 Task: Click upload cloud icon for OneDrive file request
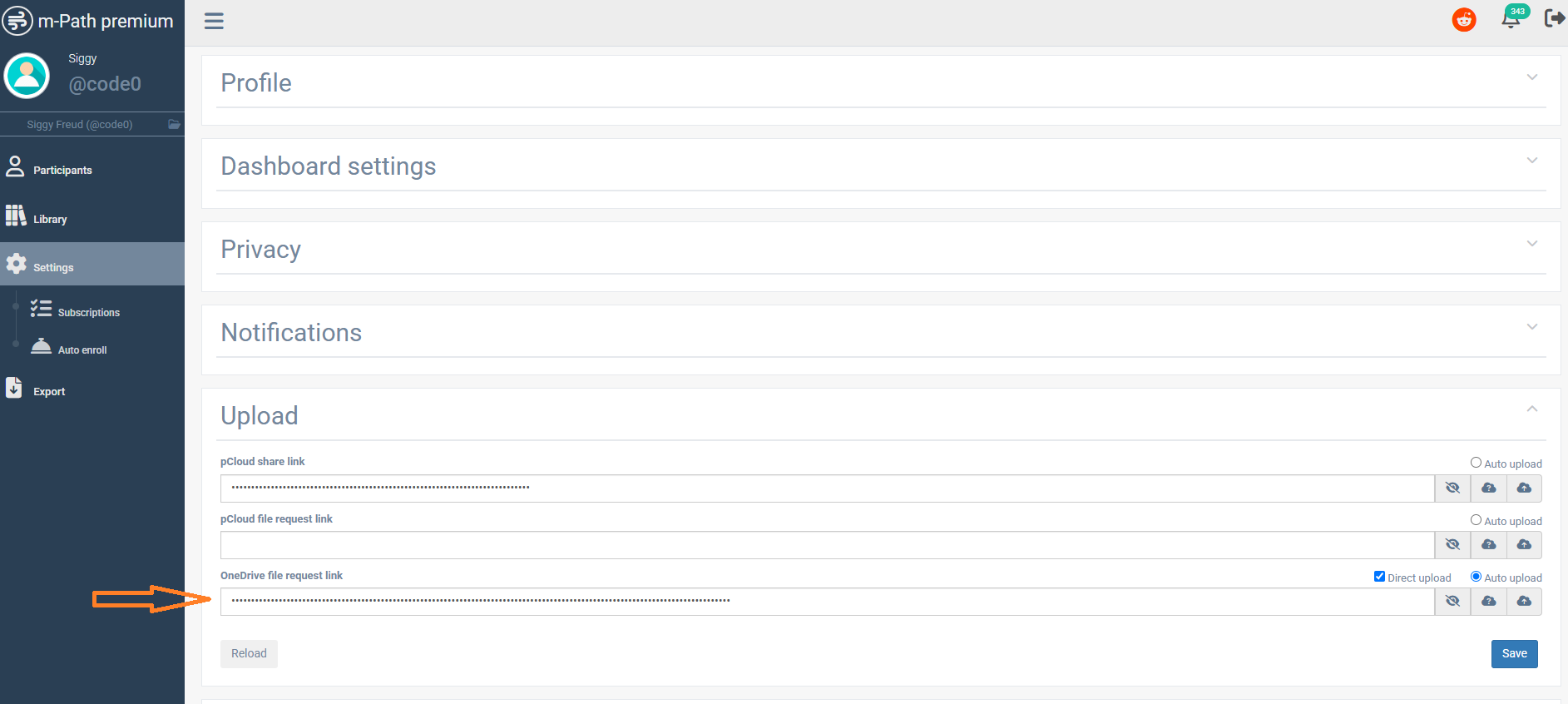pyautogui.click(x=1524, y=602)
